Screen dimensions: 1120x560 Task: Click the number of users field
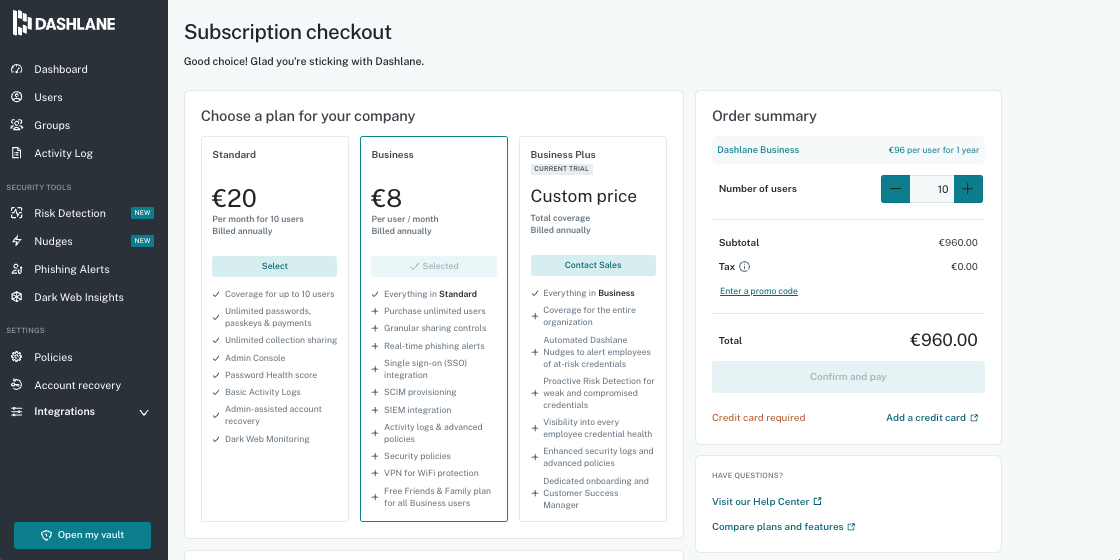click(x=931, y=189)
